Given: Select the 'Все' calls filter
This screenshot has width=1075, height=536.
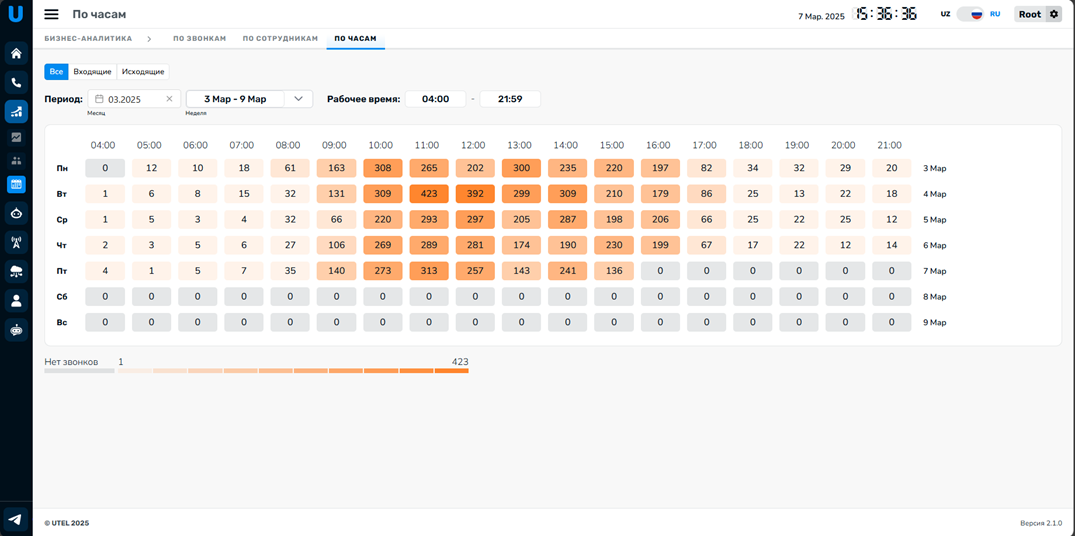Looking at the screenshot, I should click(x=56, y=72).
